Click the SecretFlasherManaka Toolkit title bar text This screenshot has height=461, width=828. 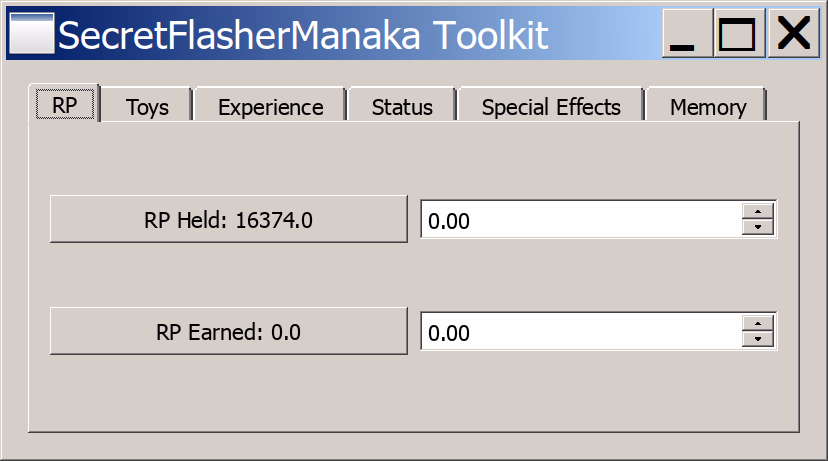[x=303, y=35]
